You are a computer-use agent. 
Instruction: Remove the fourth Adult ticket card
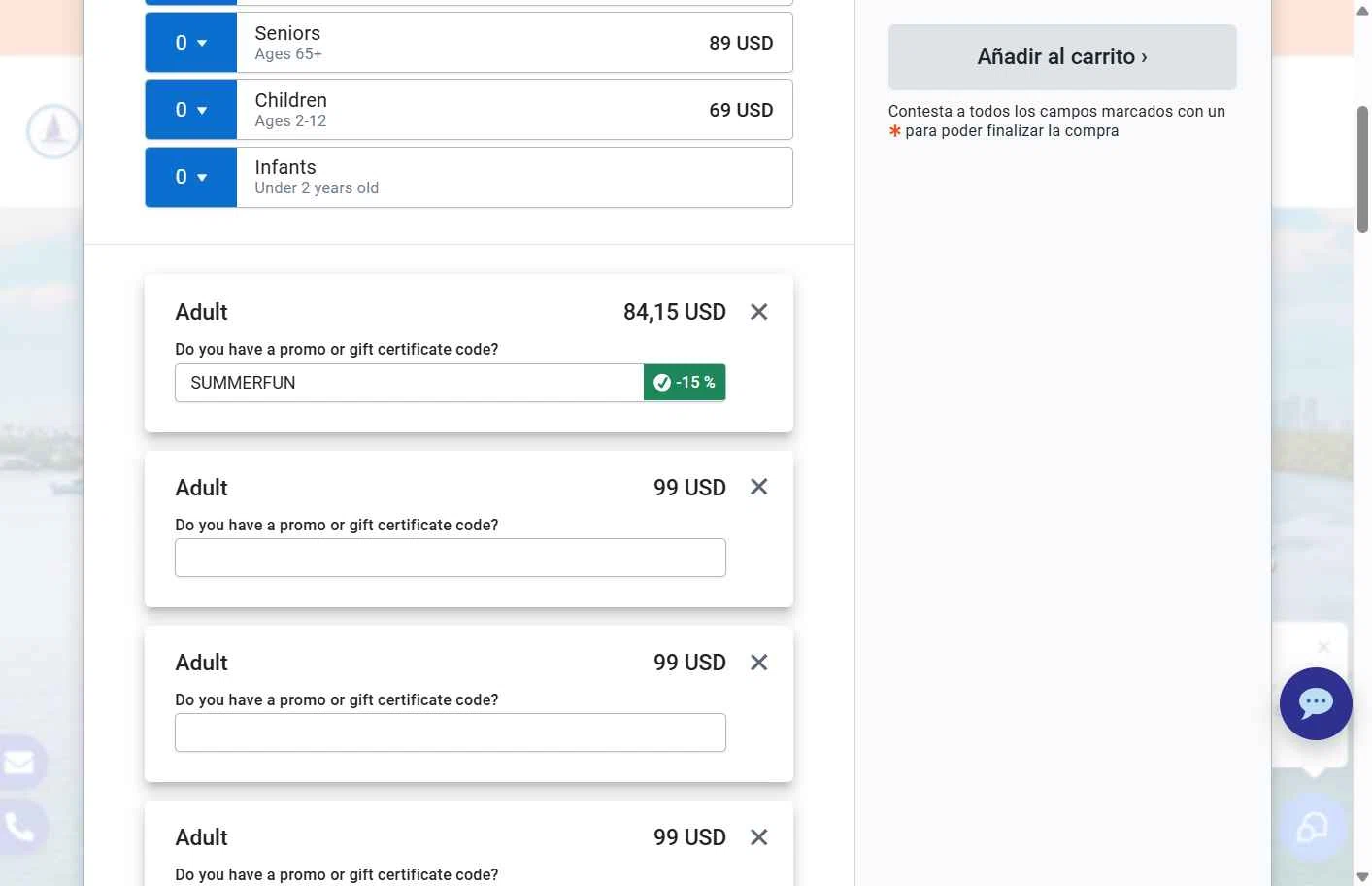coord(759,837)
